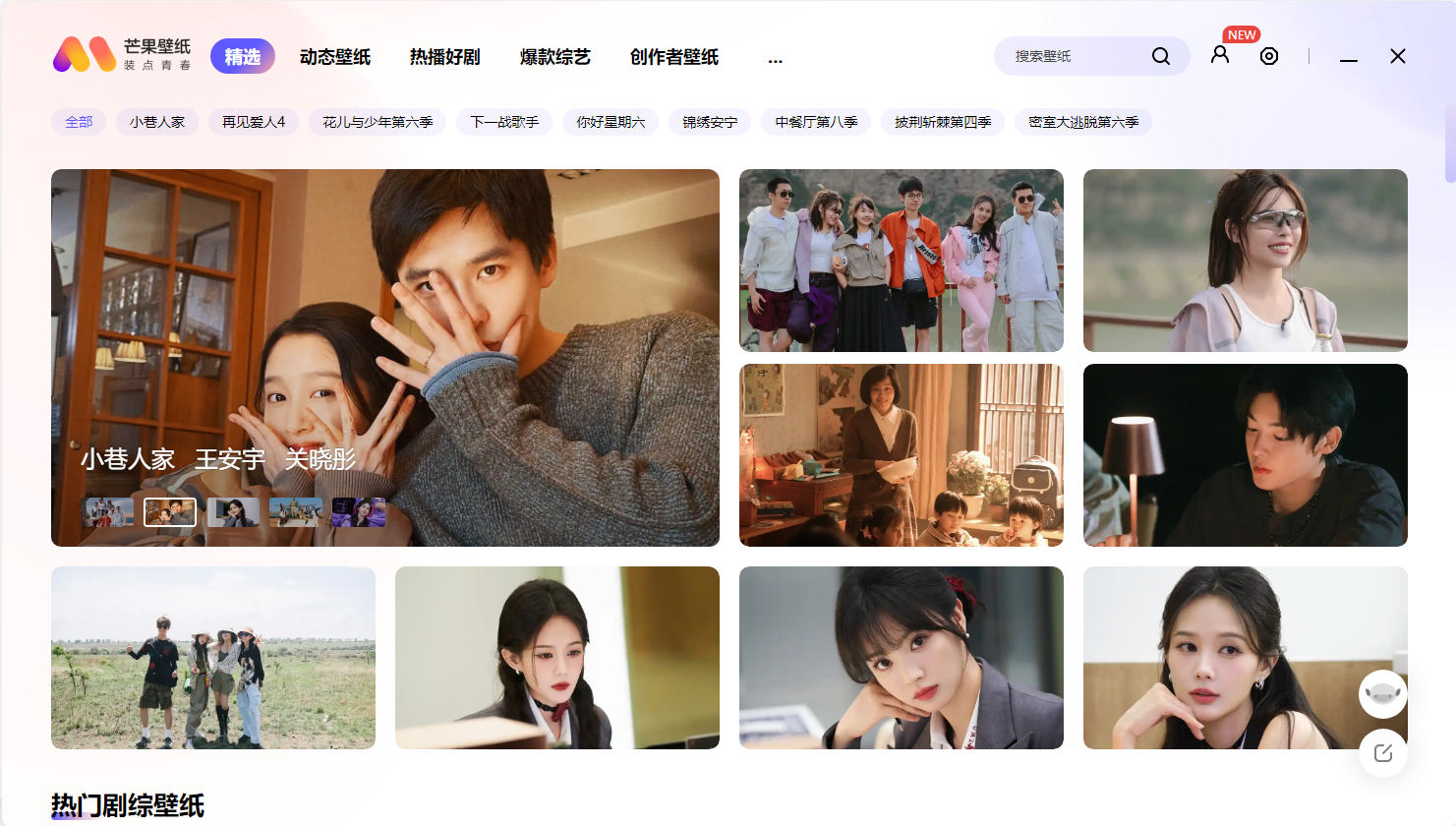Open wallpaper of man beside table lamp
Screen dimensions: 1456x826
(x=1246, y=455)
